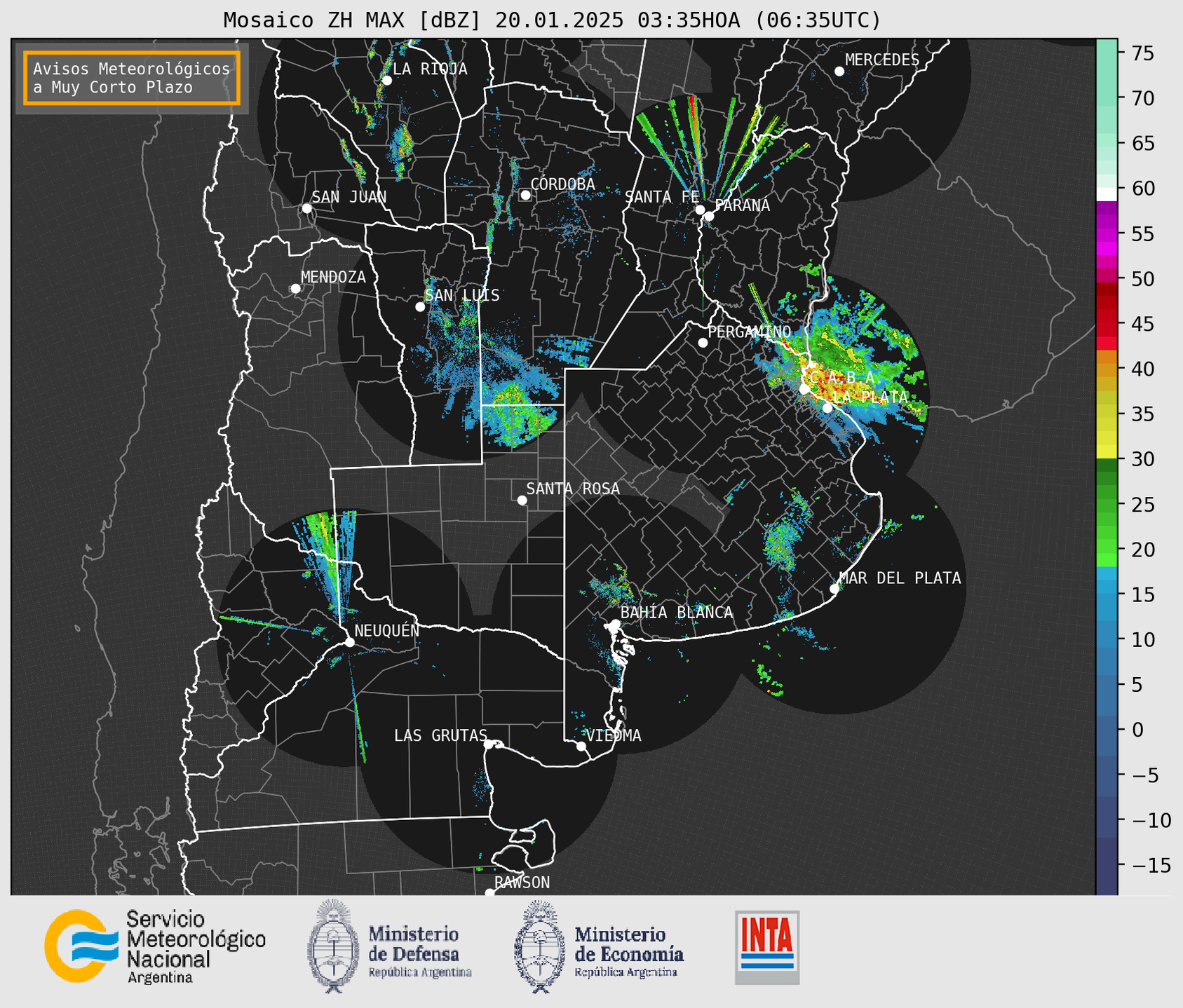This screenshot has height=1008, width=1183.
Task: Click the 45 value on the colorbar scale
Action: tap(1143, 324)
